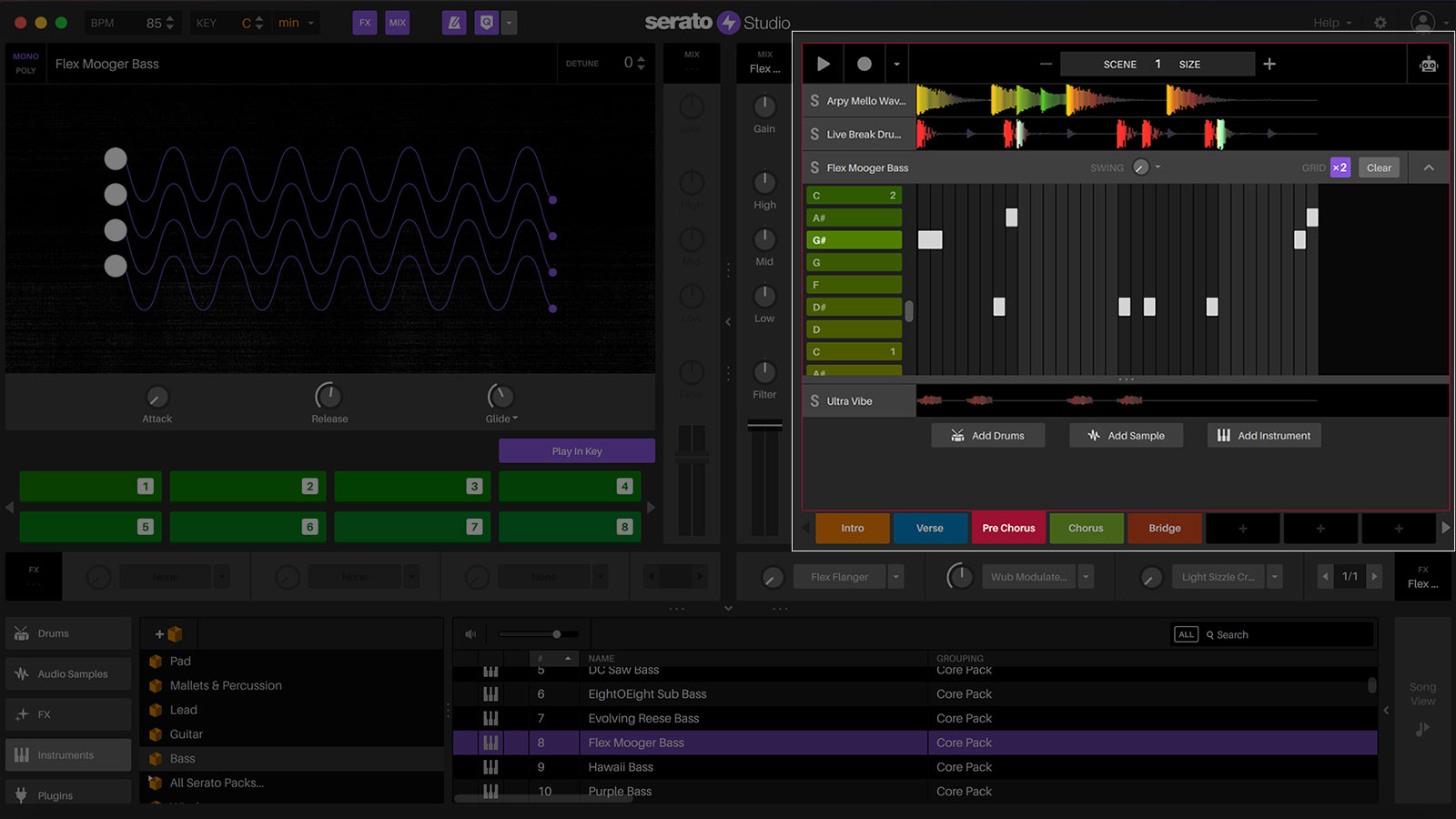Select the Pre Chorus scene
The image size is (1456, 819).
pos(1008,528)
